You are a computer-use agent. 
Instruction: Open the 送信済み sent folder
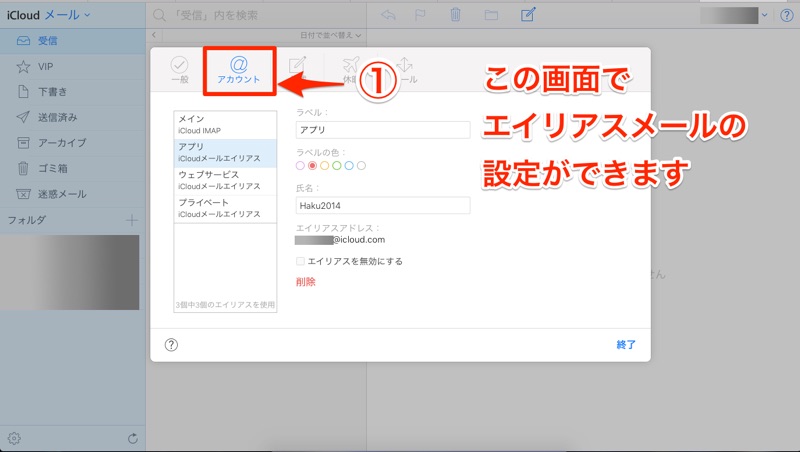click(x=72, y=117)
